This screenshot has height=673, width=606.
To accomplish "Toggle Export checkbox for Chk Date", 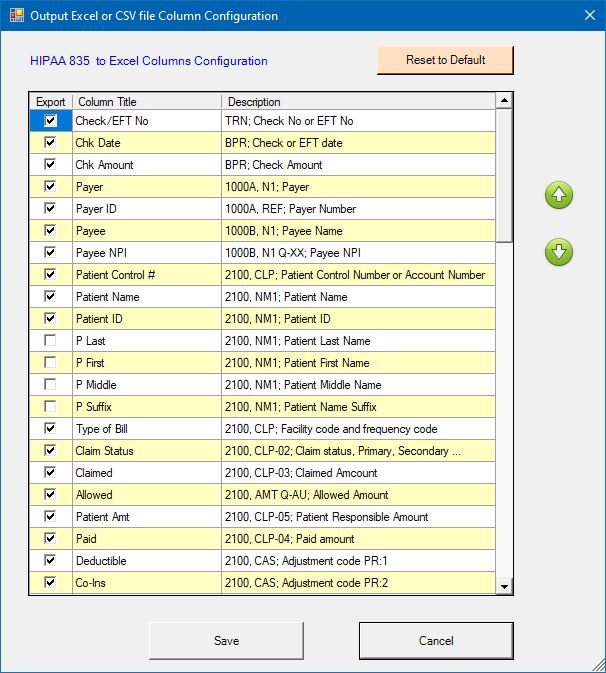I will tap(50, 142).
